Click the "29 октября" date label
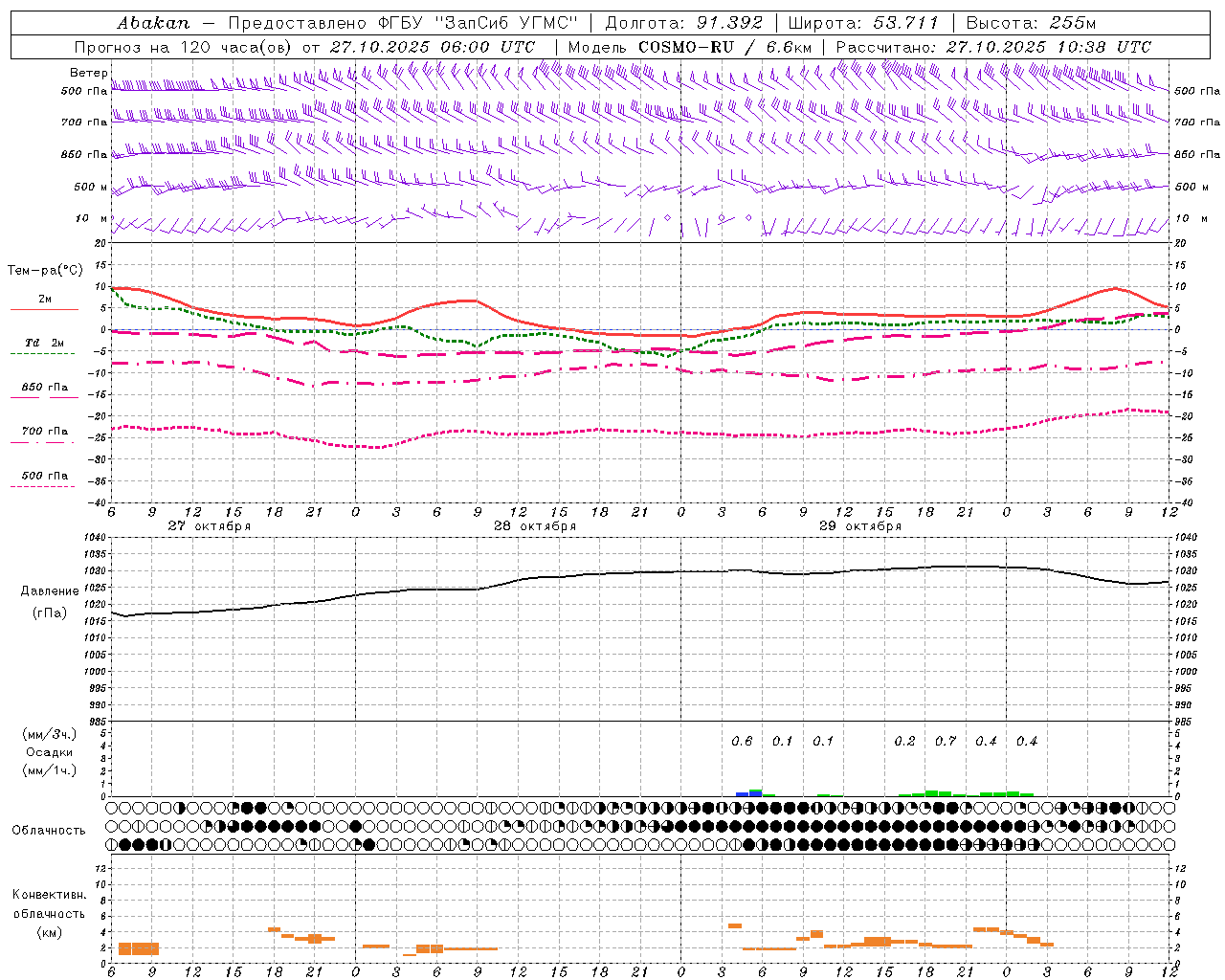The image size is (1225, 980). tap(860, 526)
